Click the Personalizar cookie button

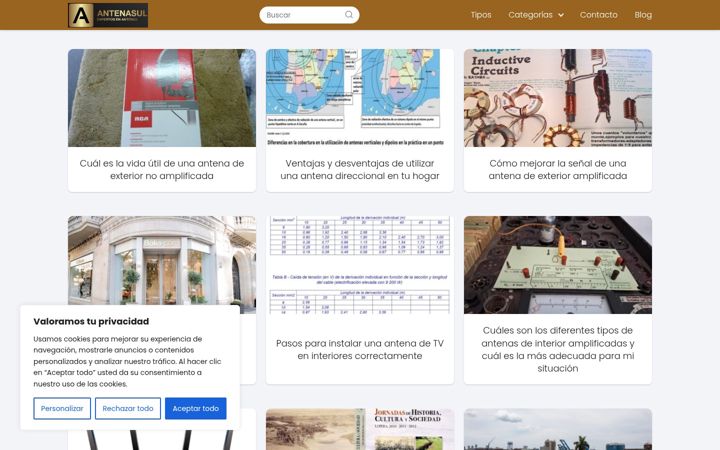point(62,408)
